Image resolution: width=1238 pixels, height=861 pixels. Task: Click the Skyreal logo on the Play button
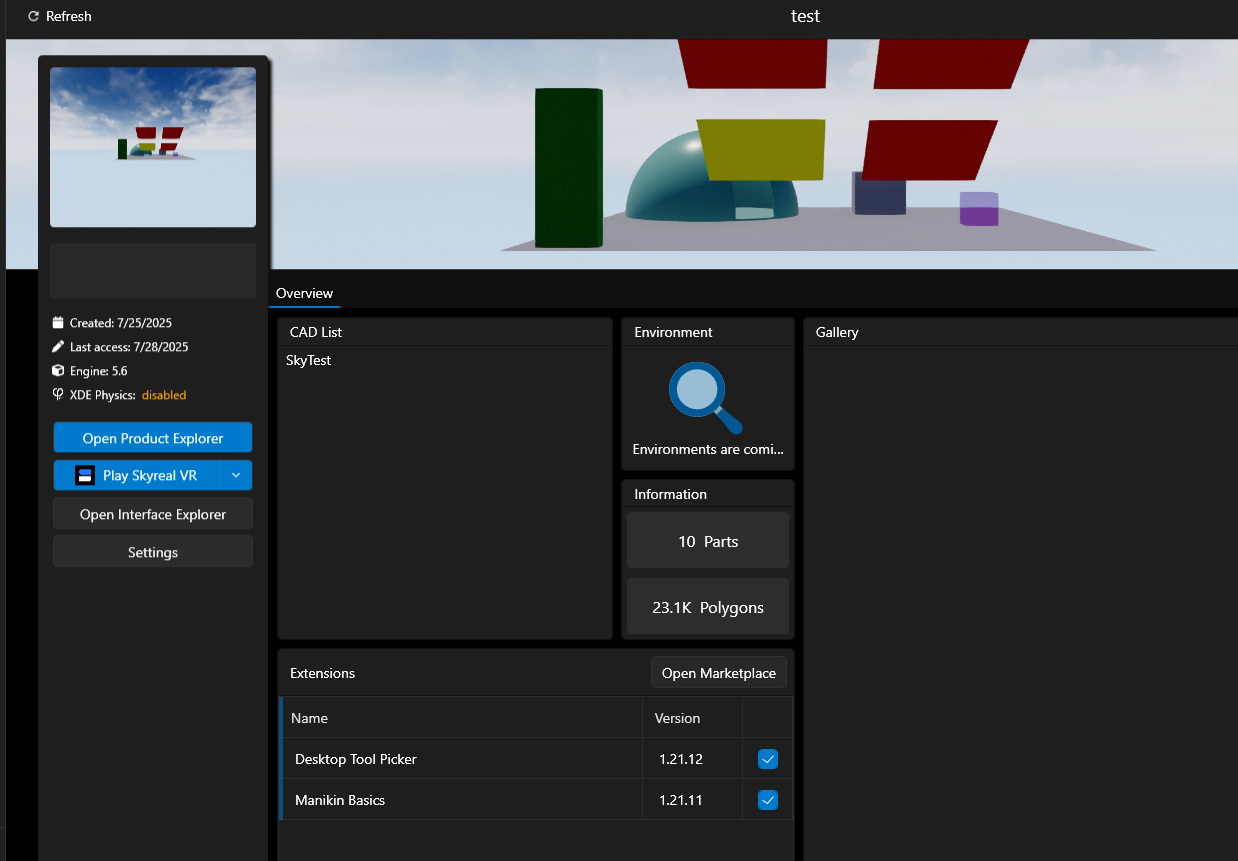point(85,475)
